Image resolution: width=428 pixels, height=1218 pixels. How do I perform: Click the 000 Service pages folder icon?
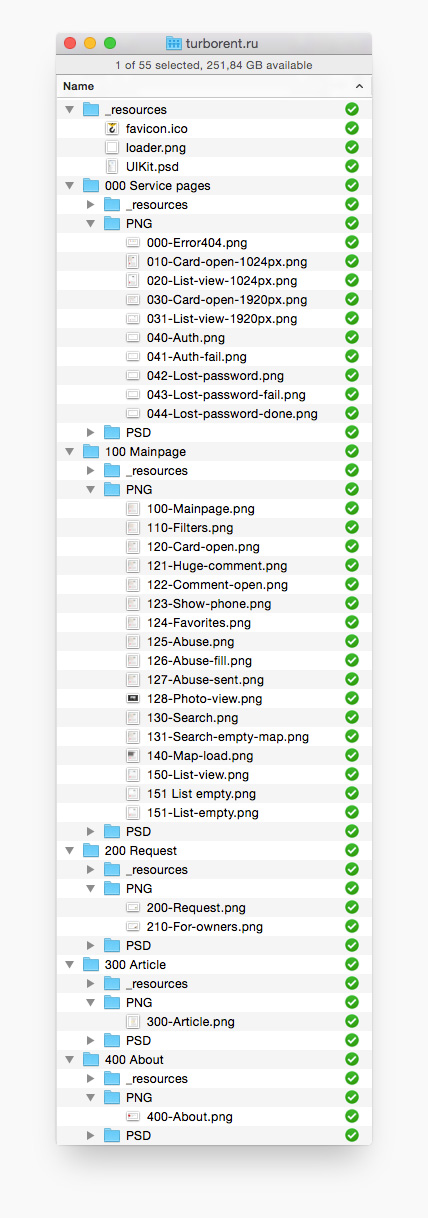coord(91,186)
